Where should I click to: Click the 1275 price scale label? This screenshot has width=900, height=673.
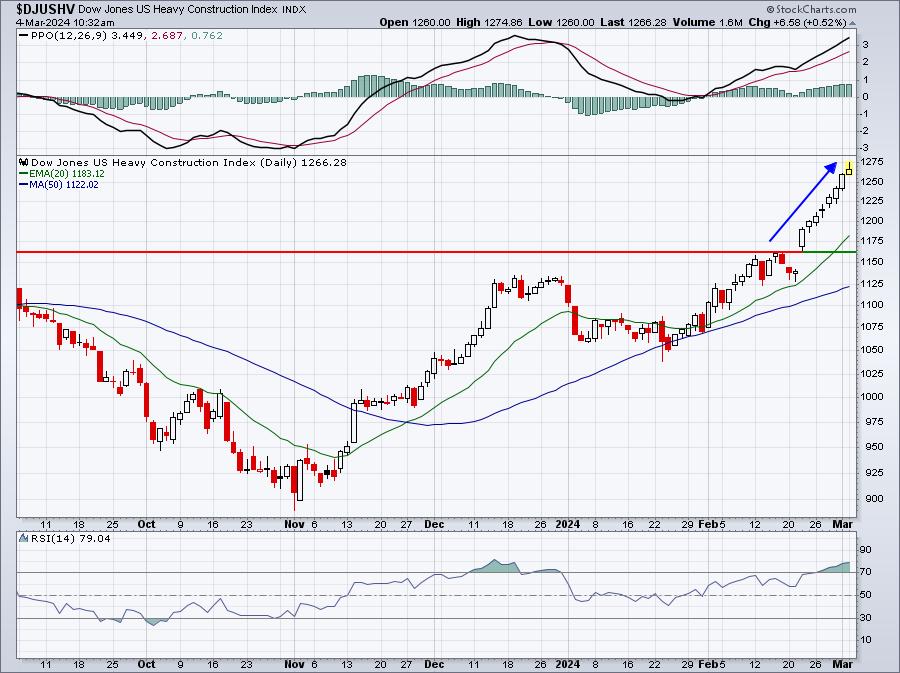[871, 162]
